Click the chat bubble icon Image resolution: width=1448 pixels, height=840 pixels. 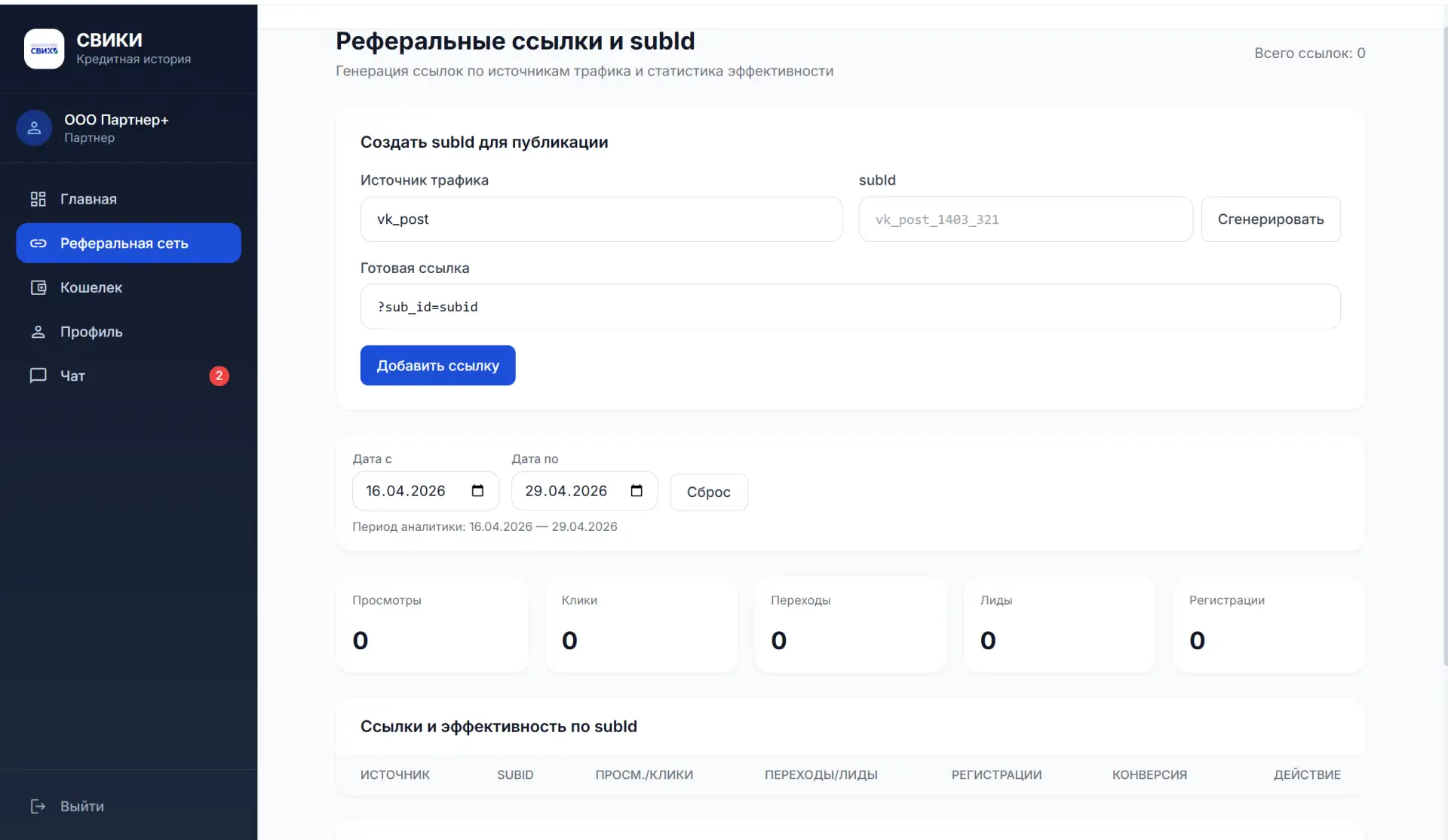pyautogui.click(x=38, y=376)
